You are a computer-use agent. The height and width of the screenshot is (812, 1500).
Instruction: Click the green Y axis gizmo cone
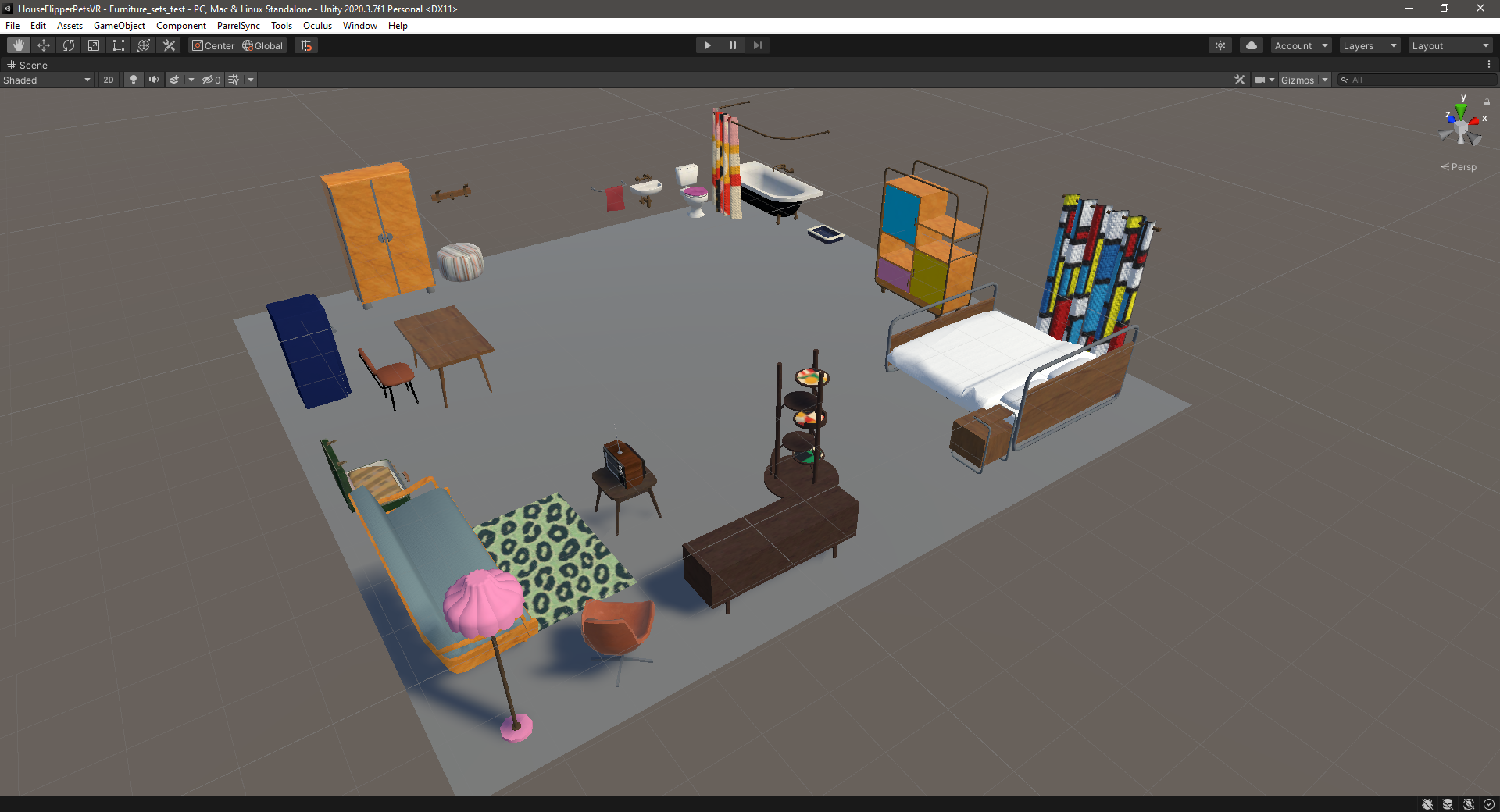click(x=1461, y=111)
